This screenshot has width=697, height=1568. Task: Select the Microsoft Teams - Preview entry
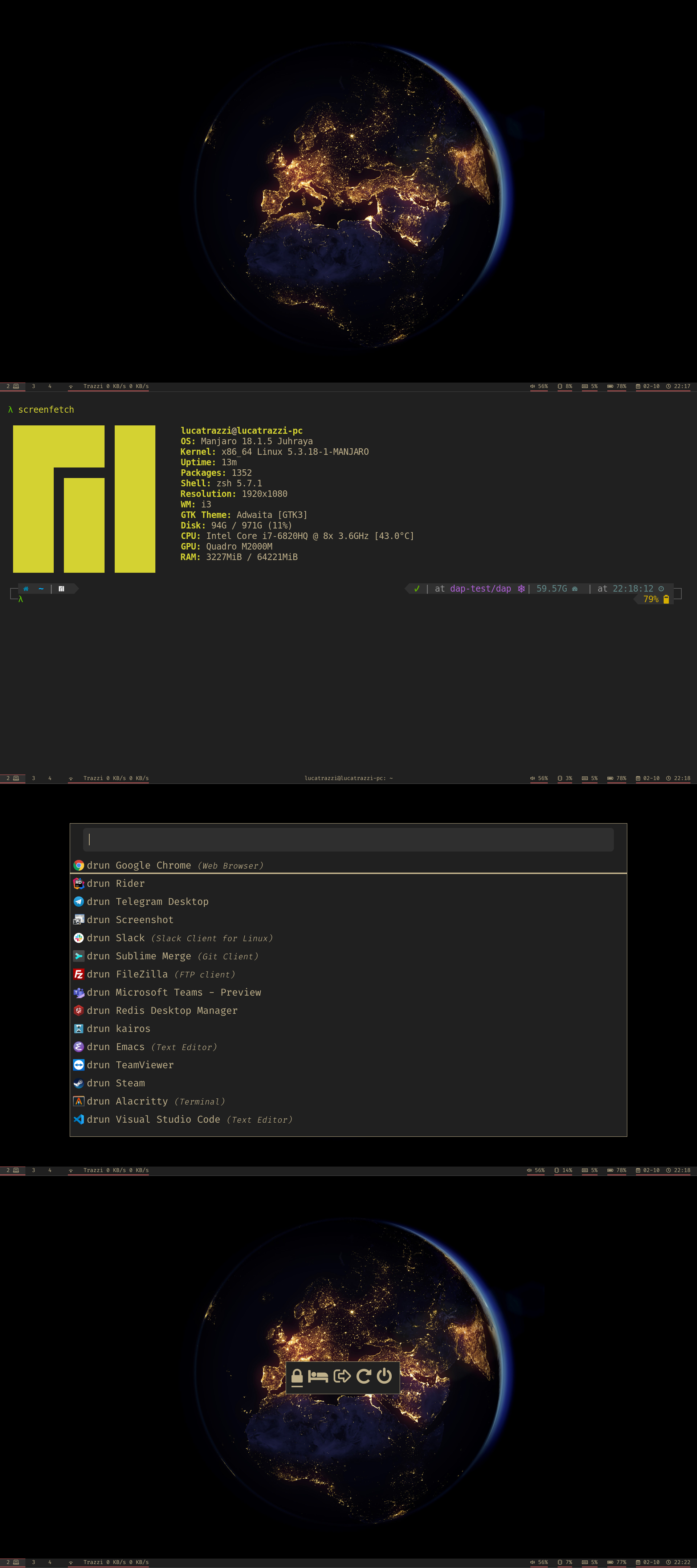187,992
